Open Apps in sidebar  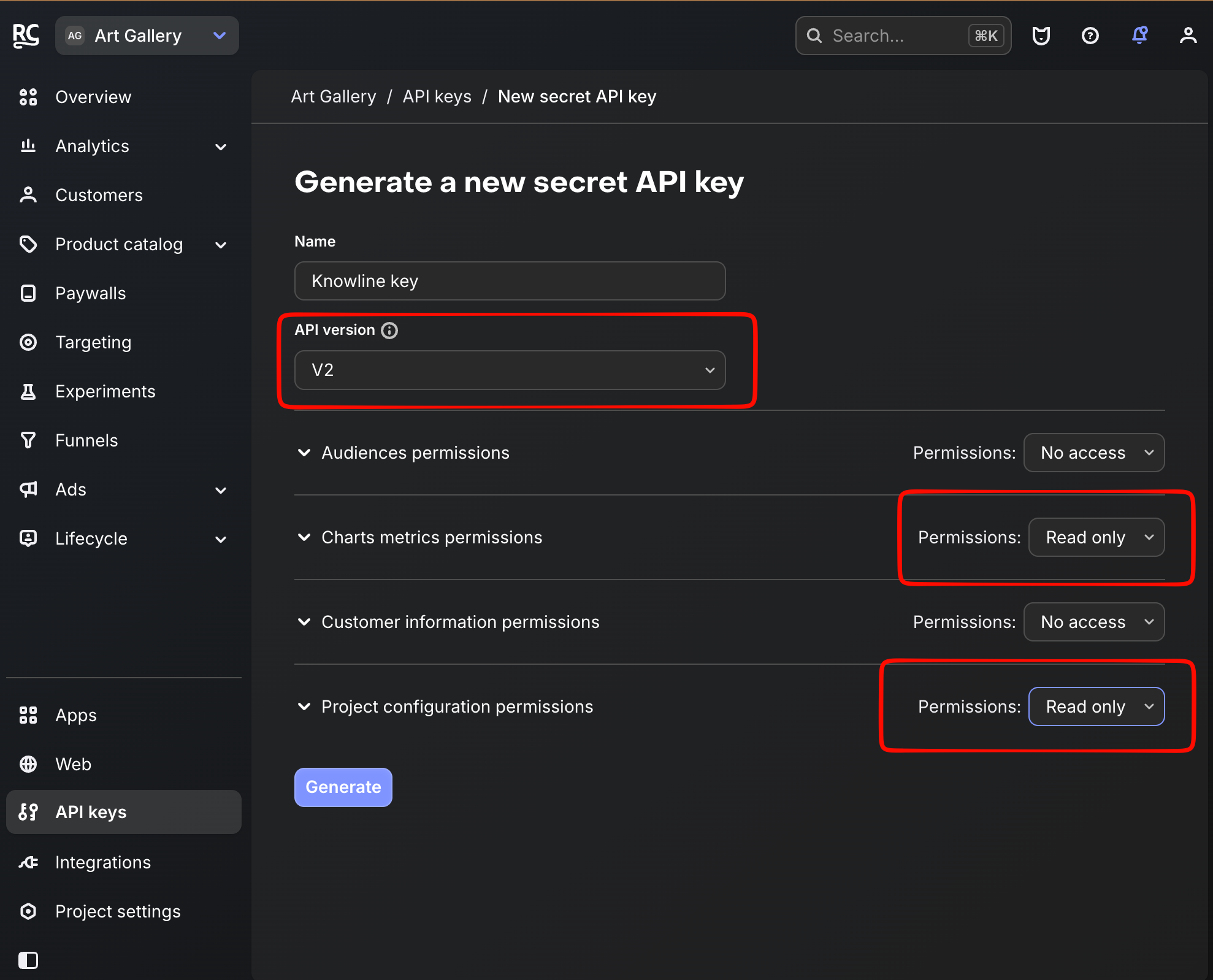tap(123, 715)
